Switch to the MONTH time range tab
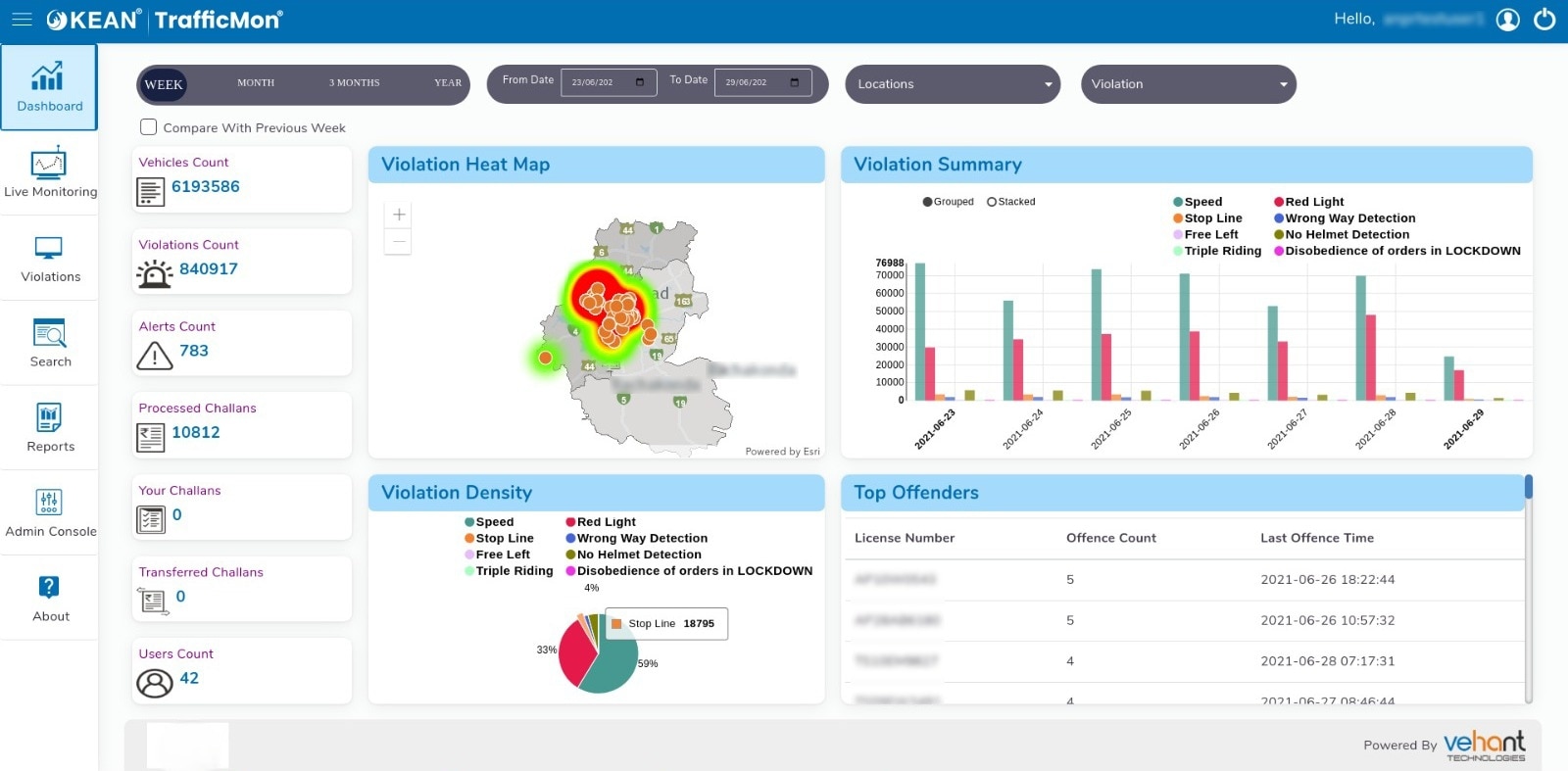 pyautogui.click(x=256, y=83)
